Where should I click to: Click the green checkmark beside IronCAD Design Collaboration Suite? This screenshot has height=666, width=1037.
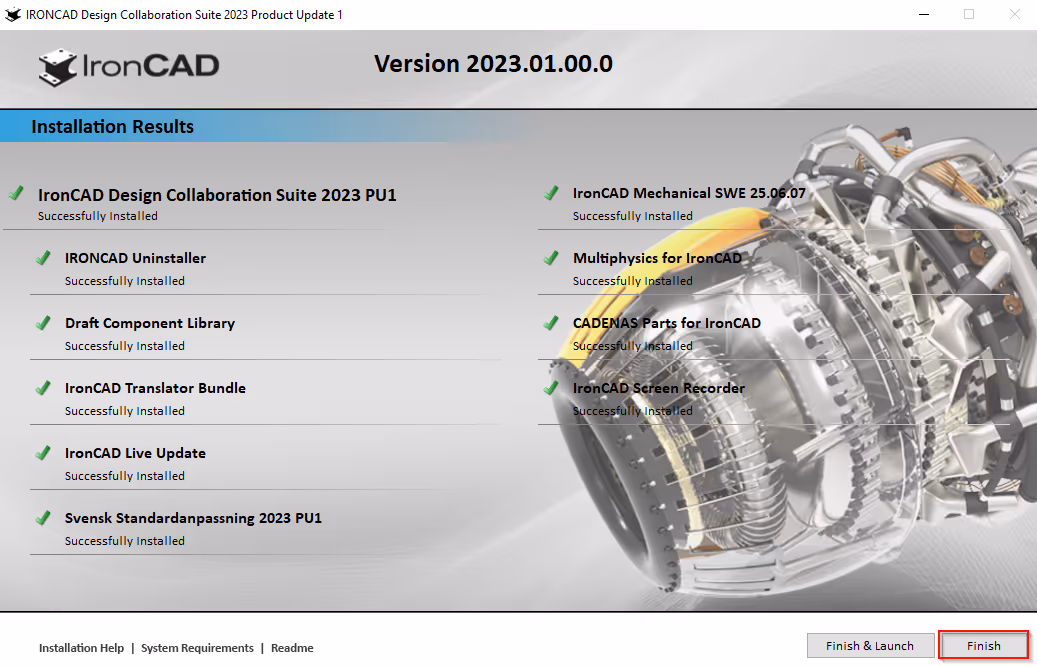(x=16, y=193)
